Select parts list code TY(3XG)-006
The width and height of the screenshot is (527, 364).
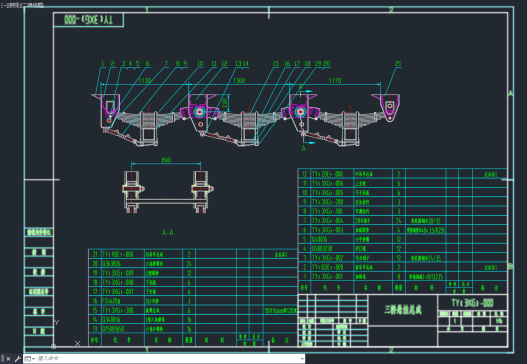[328, 184]
